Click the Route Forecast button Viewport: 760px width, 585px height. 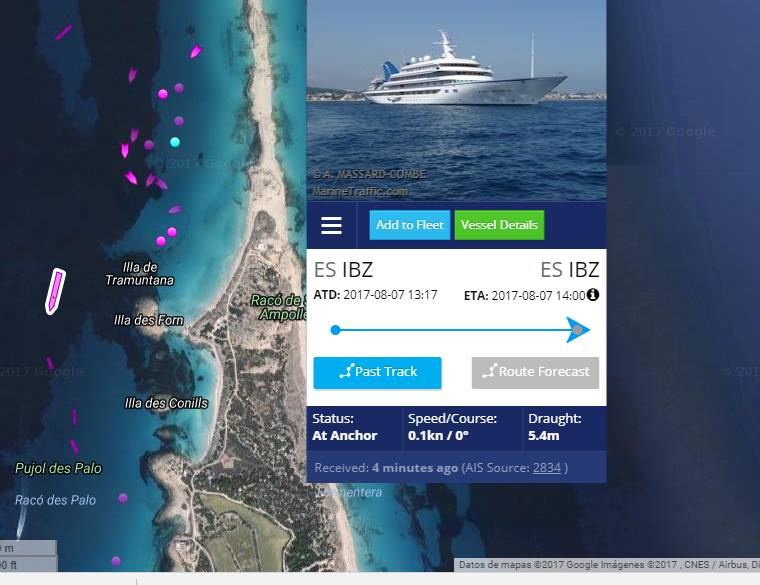click(x=535, y=373)
